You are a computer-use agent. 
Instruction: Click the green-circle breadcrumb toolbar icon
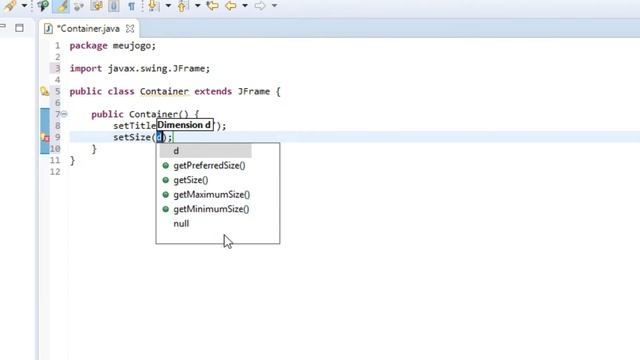42,5
